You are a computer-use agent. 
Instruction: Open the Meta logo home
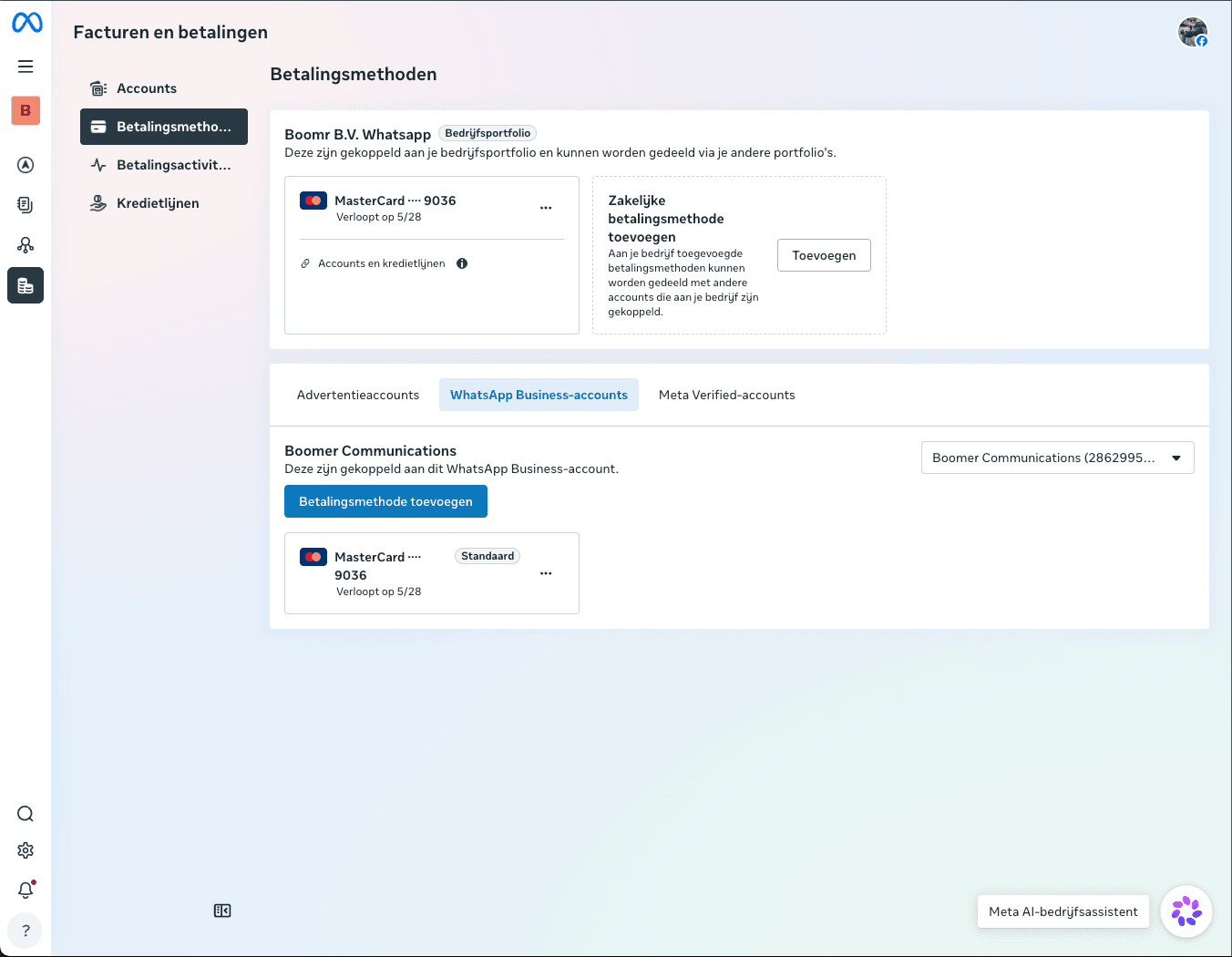coord(26,22)
